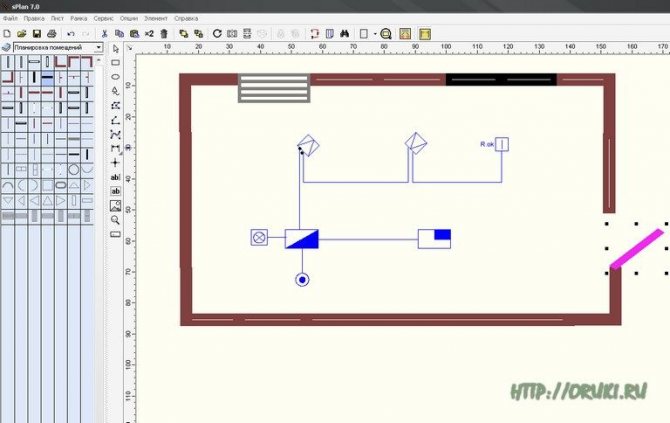This screenshot has height=423, width=670.
Task: Select the pointer arrow tool
Action: tap(116, 48)
